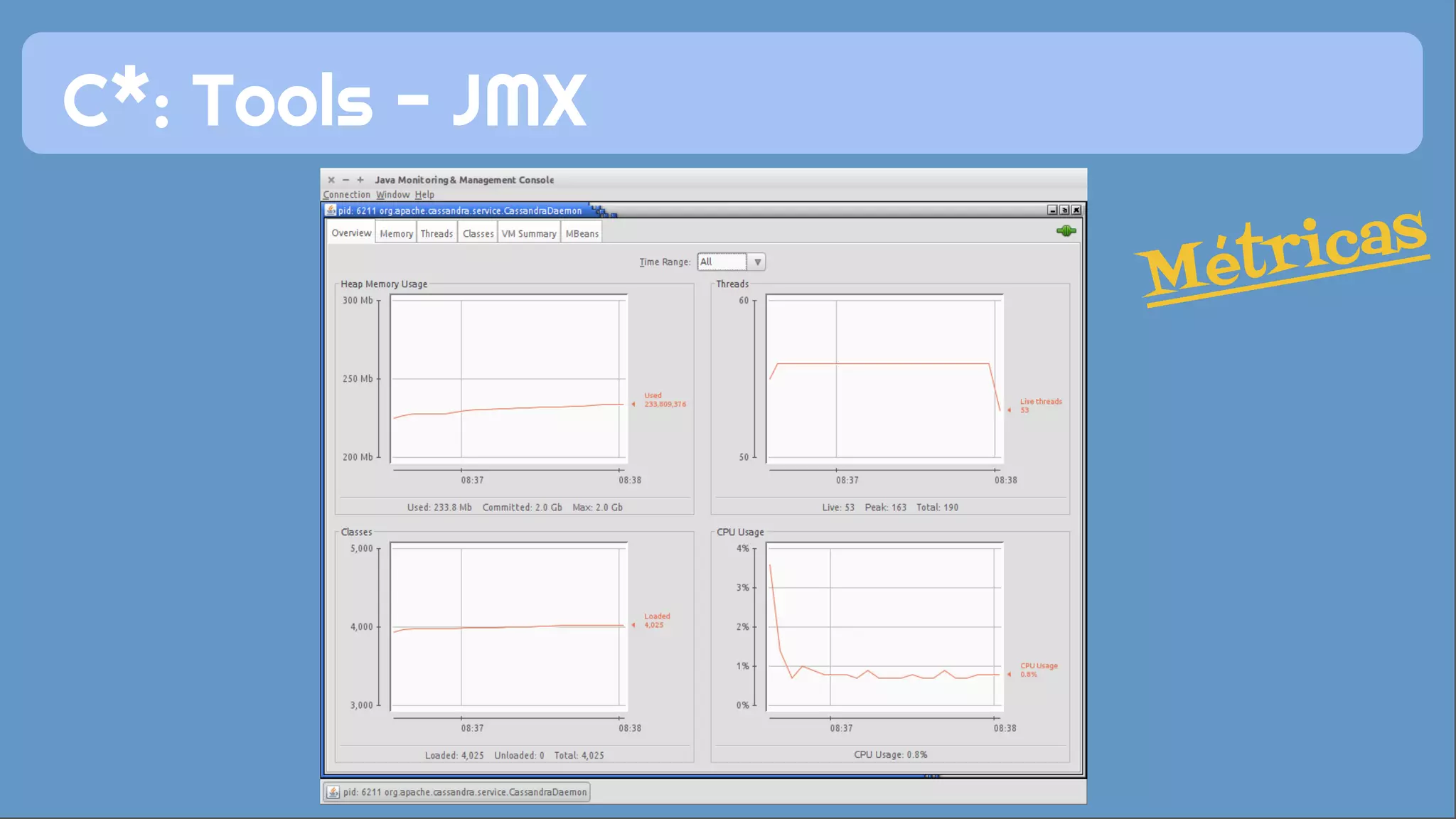Click the CPU Usage chart plot area
The image size is (1456, 819).
point(884,626)
